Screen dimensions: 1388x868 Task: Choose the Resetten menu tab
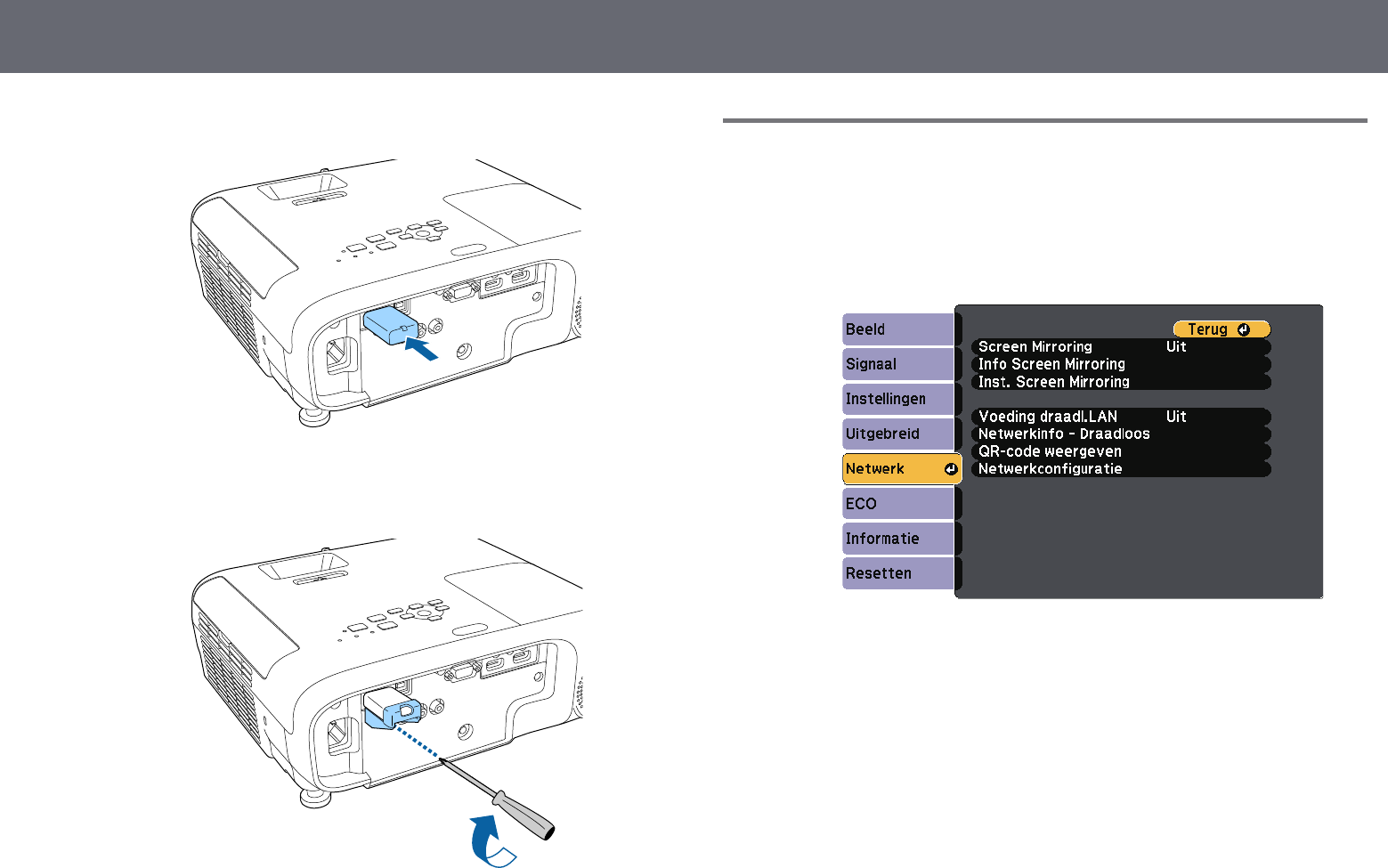click(x=897, y=573)
